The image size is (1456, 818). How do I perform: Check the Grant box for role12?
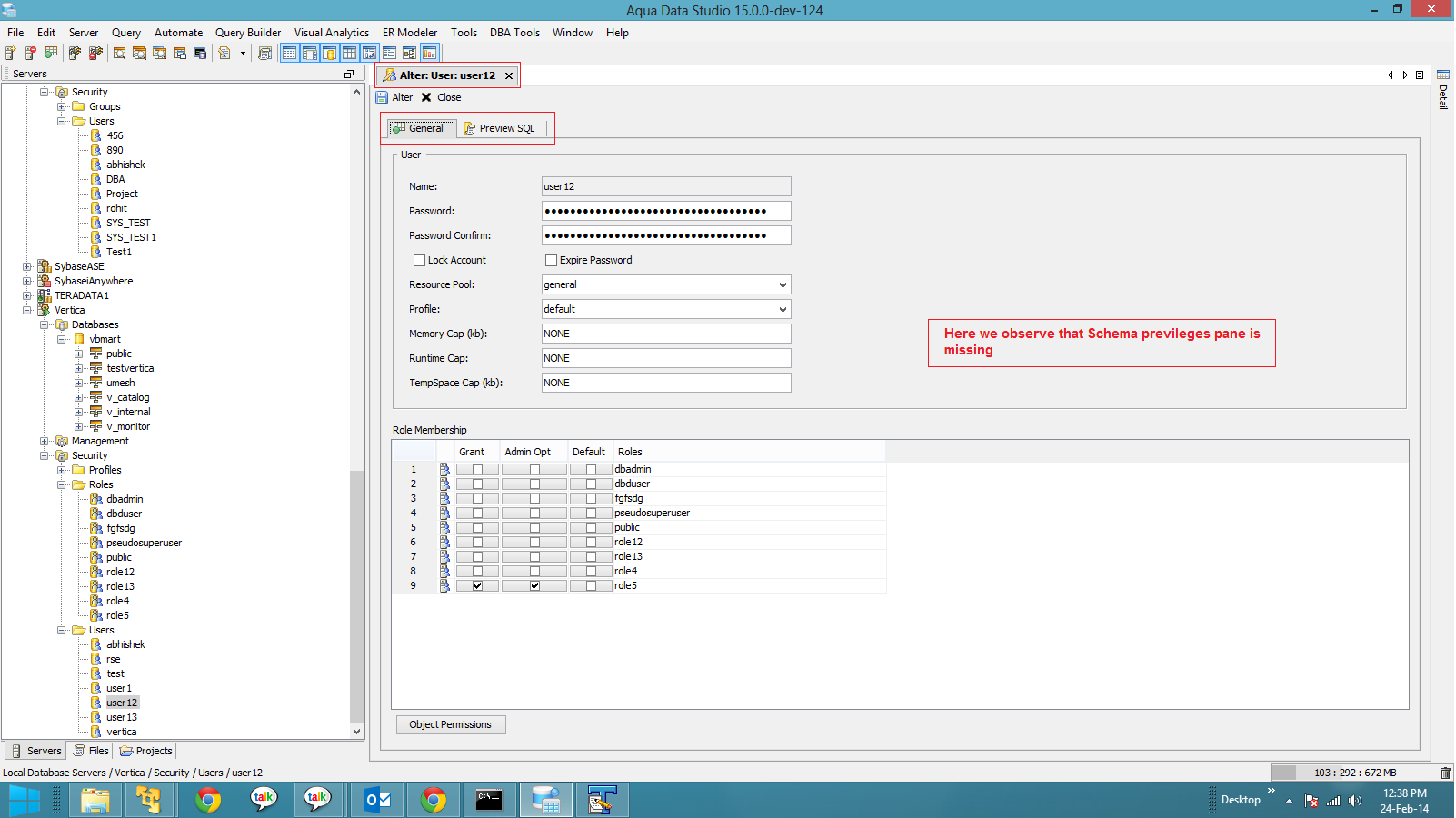[x=477, y=543]
